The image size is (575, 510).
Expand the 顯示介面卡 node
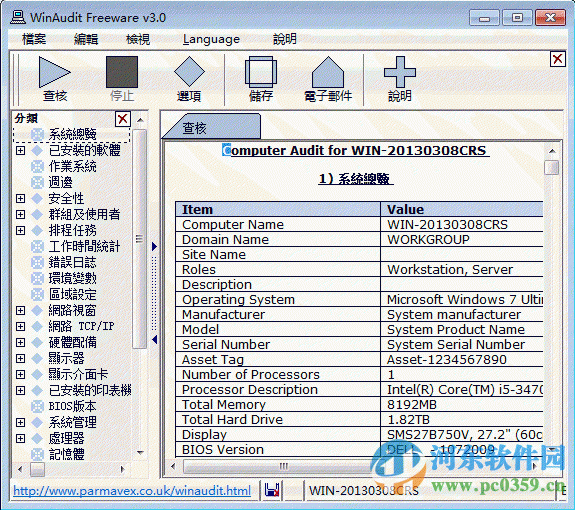[x=21, y=374]
